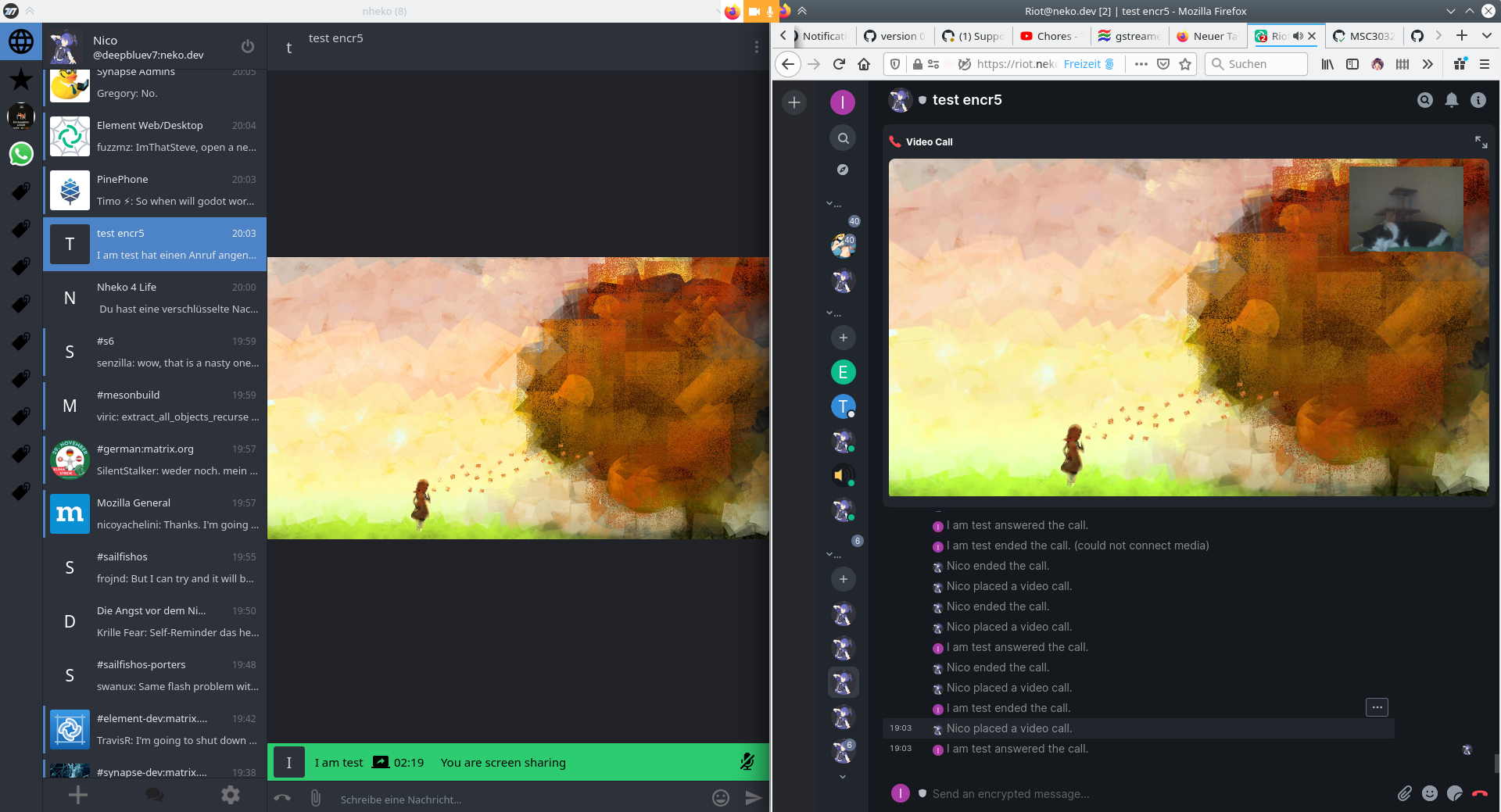Screen dimensions: 1501x812
Task: Toggle bookmark star in Firefox address bar
Action: (x=1185, y=64)
